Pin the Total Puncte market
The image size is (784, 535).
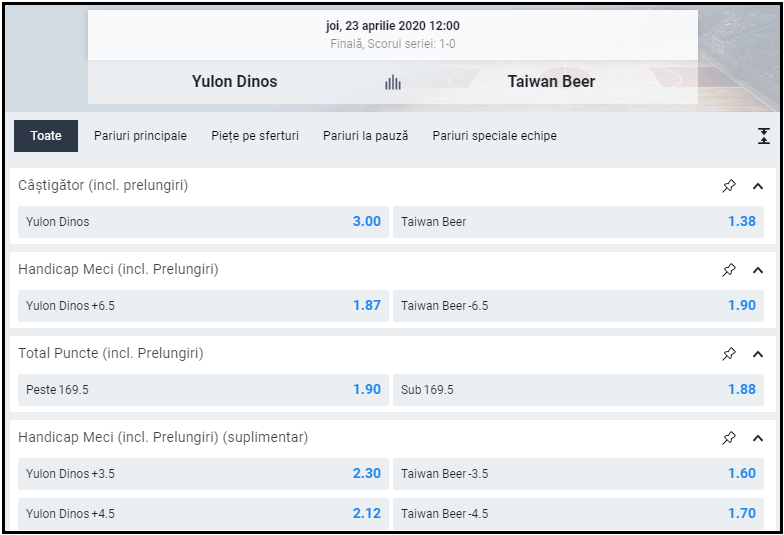(729, 354)
